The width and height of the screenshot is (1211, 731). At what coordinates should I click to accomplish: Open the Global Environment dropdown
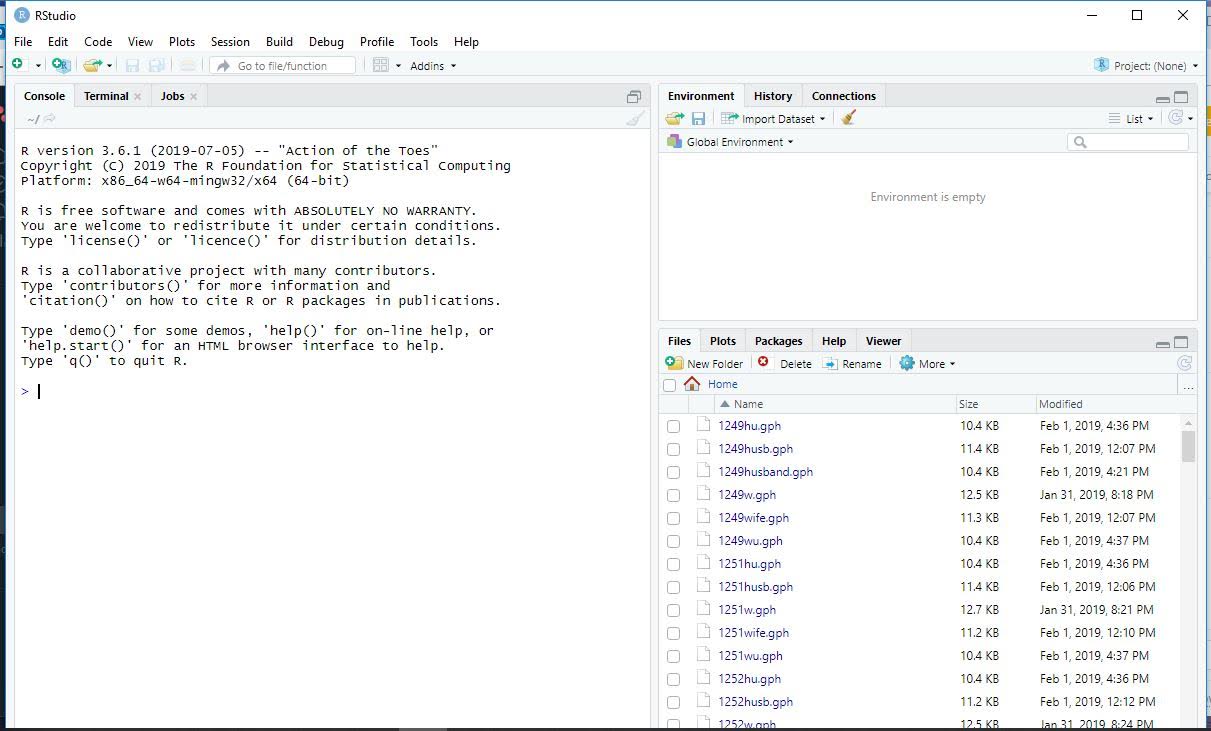(x=730, y=142)
